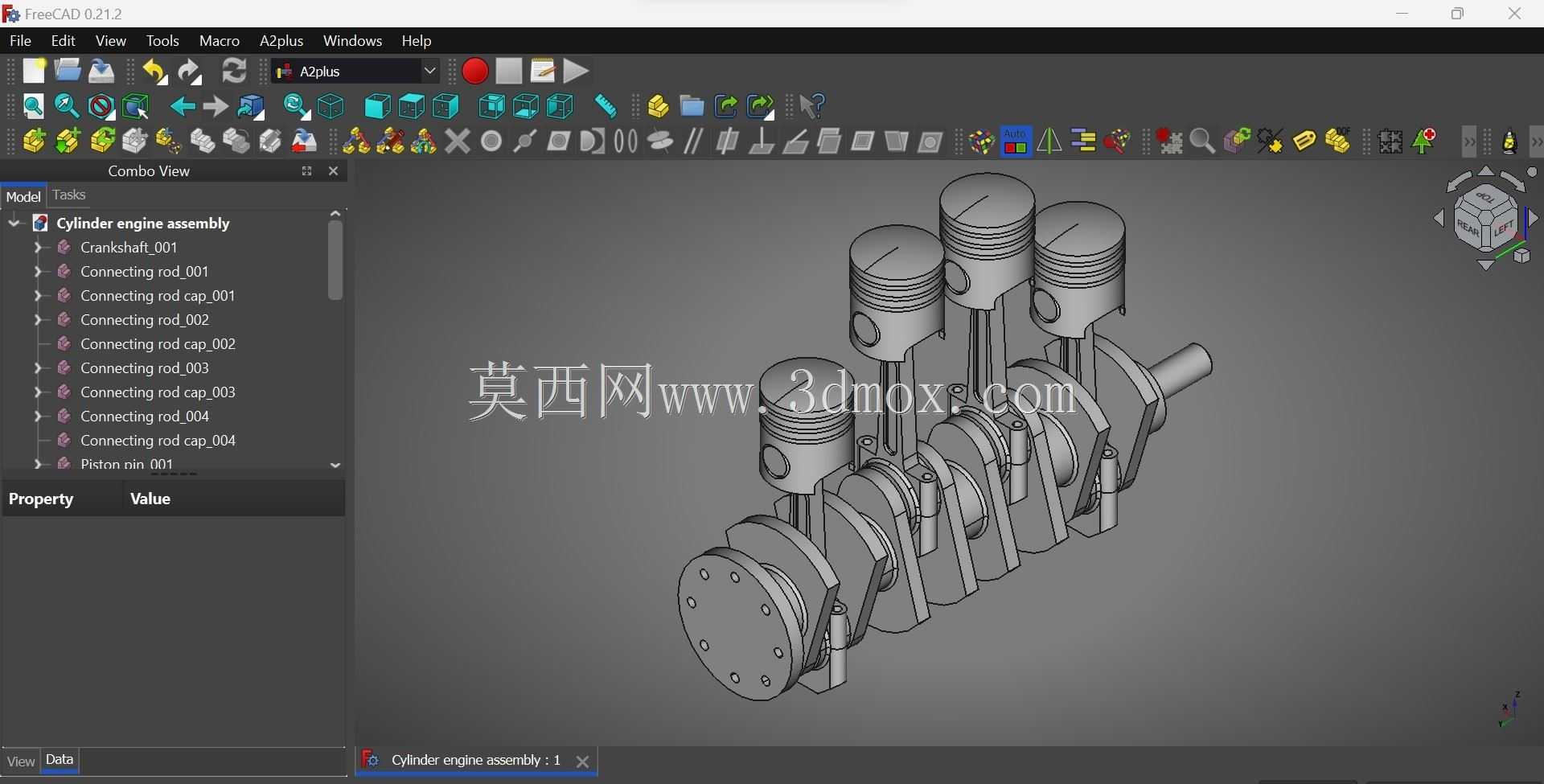Viewport: 1544px width, 784px height.
Task: Click the View tab under the property panel
Action: 20,761
